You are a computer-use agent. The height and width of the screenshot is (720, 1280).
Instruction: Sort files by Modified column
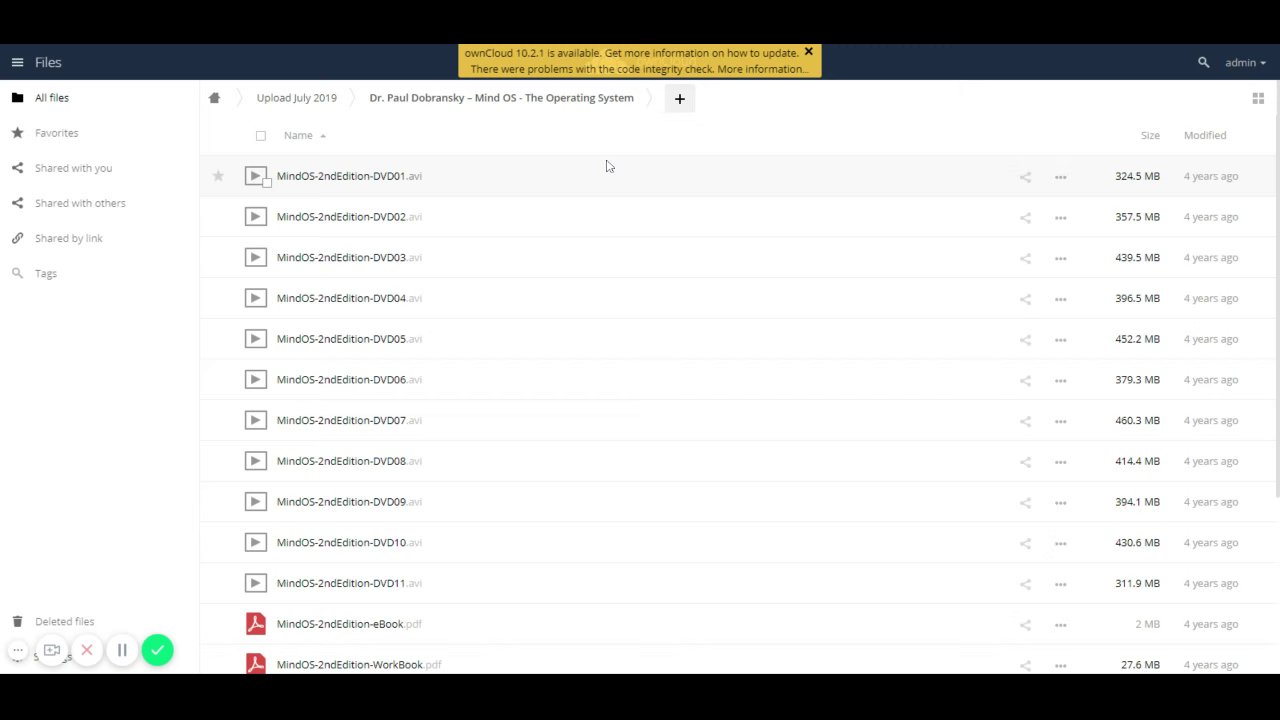1204,135
